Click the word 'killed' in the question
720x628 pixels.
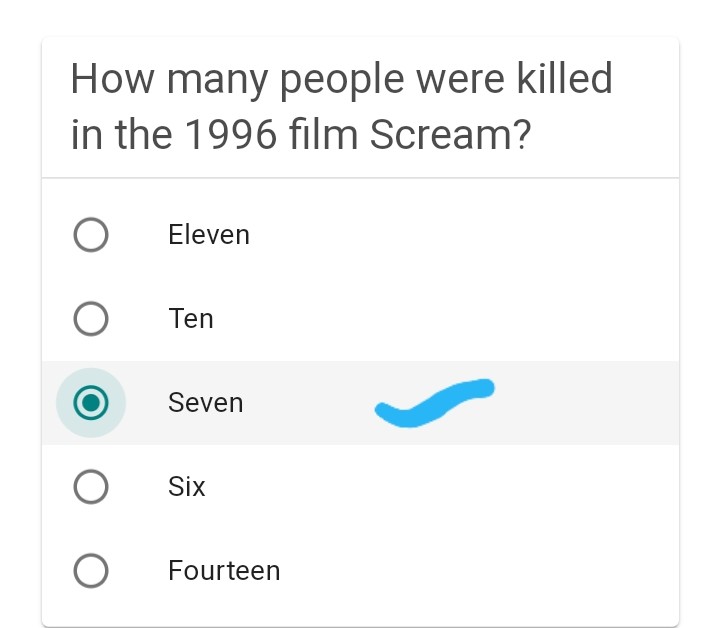coord(563,78)
